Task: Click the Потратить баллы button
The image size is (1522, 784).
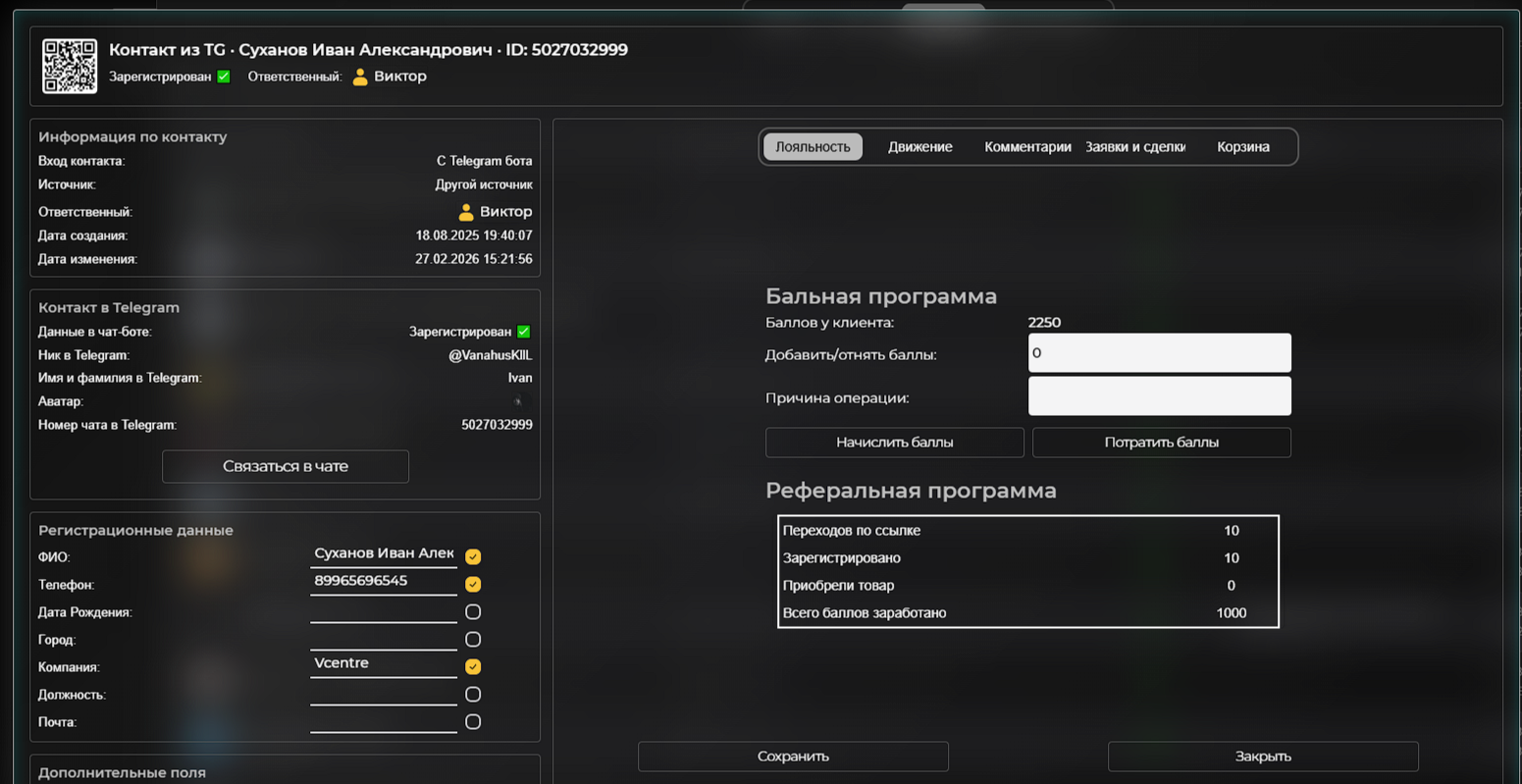Action: tap(1161, 443)
